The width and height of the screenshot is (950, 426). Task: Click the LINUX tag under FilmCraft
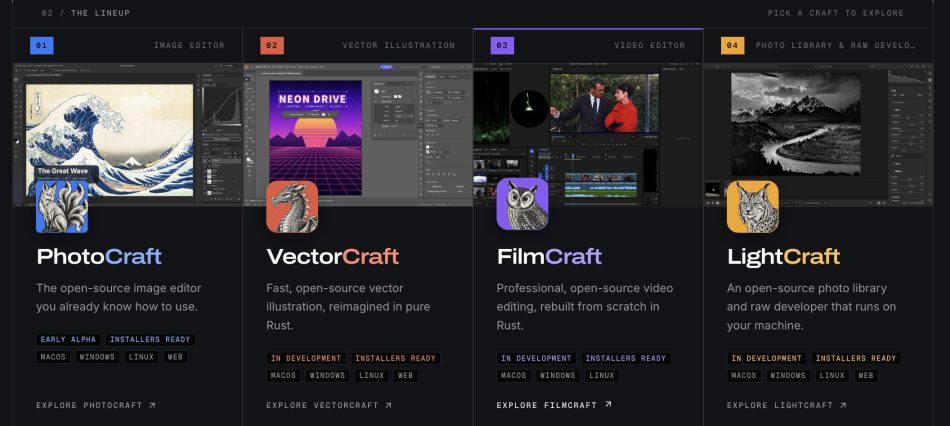click(x=602, y=376)
